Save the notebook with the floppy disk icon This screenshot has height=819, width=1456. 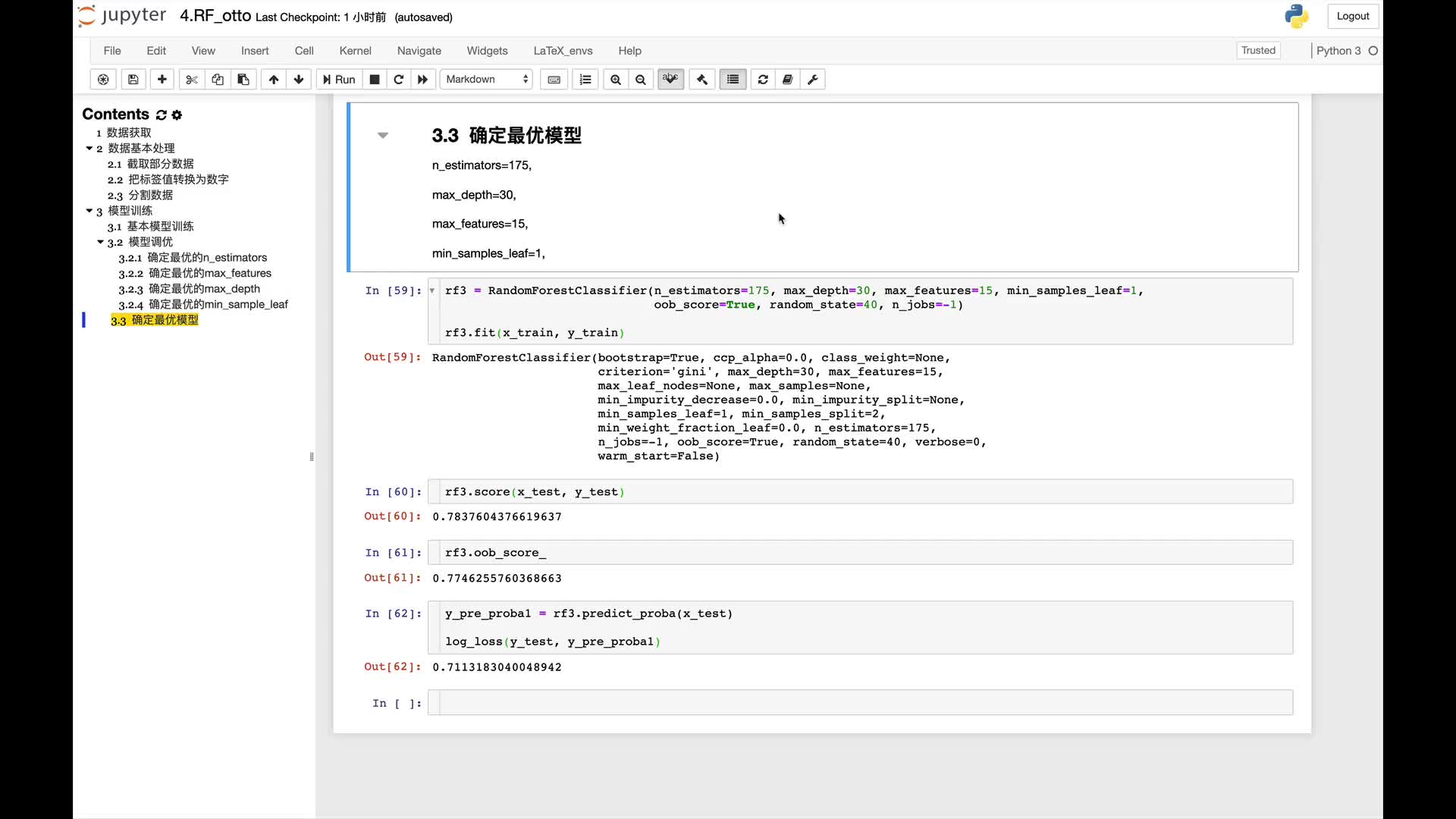click(133, 80)
